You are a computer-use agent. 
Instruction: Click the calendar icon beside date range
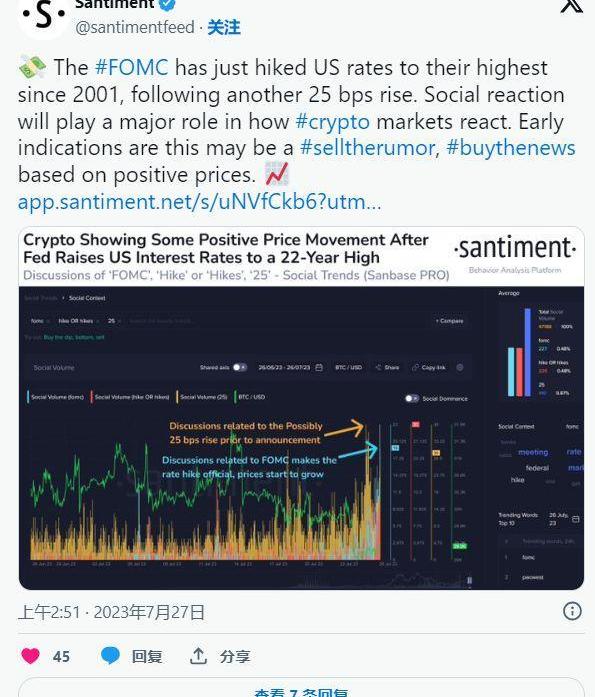319,368
